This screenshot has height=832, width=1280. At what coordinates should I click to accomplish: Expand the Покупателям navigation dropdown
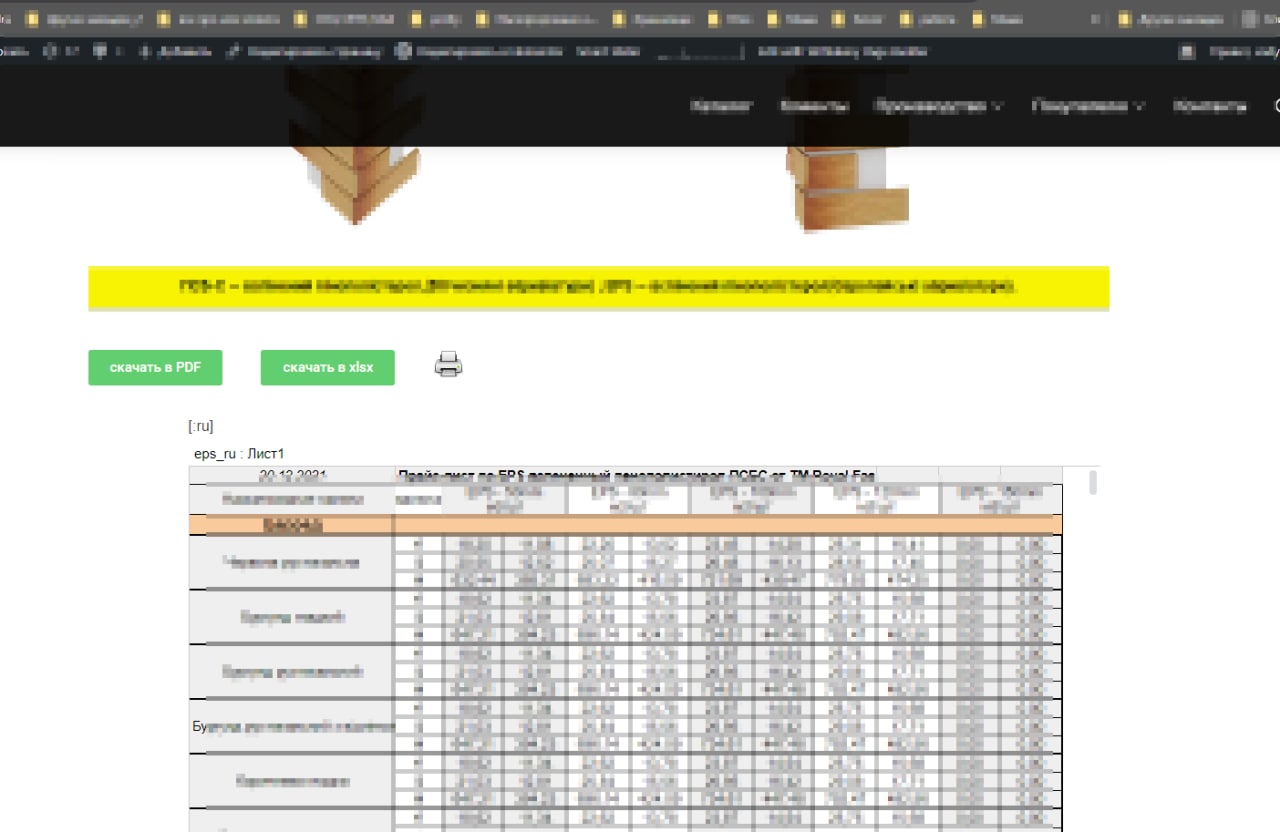pos(1088,106)
